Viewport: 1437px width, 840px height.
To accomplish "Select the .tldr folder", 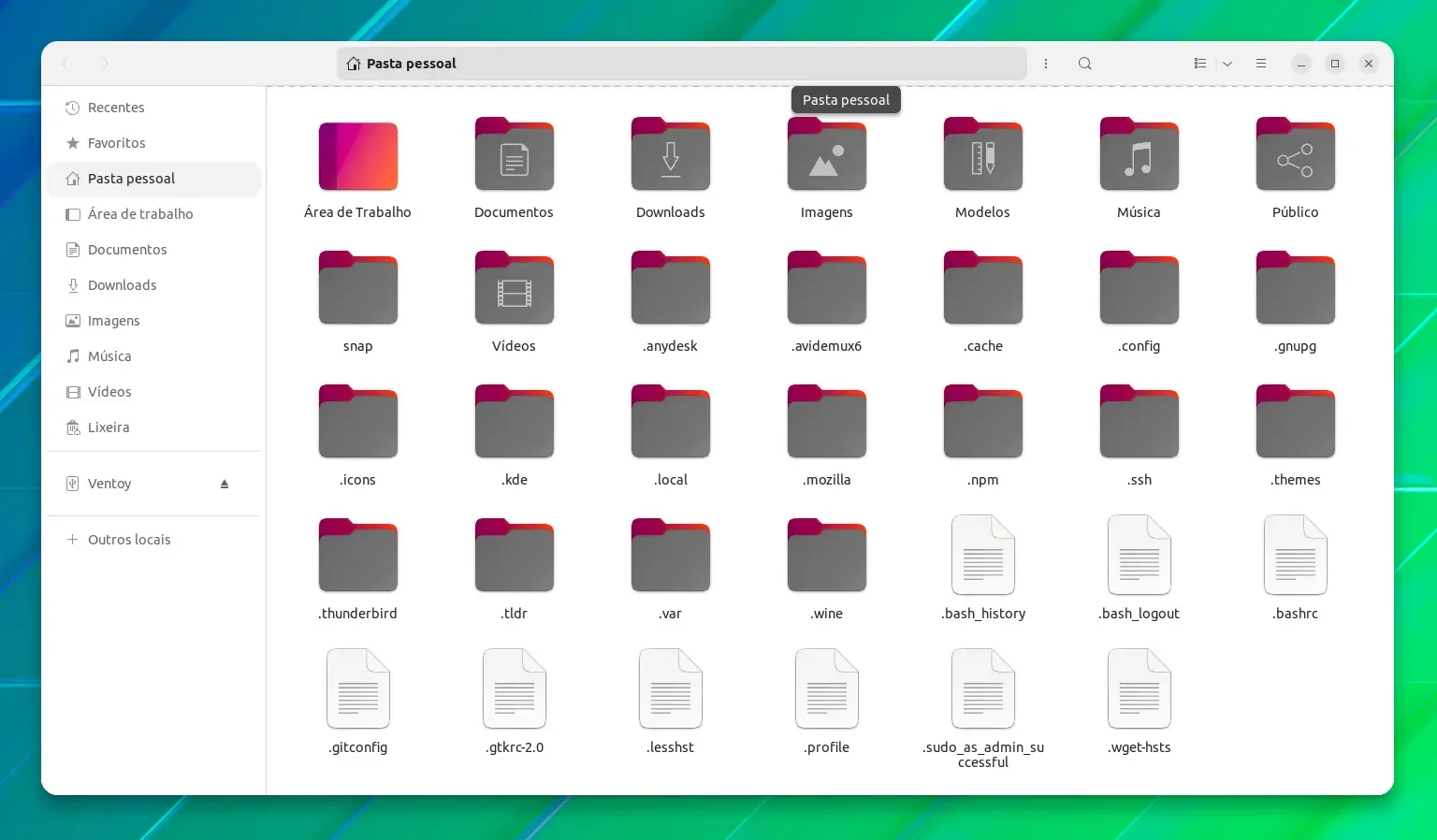I will [515, 556].
